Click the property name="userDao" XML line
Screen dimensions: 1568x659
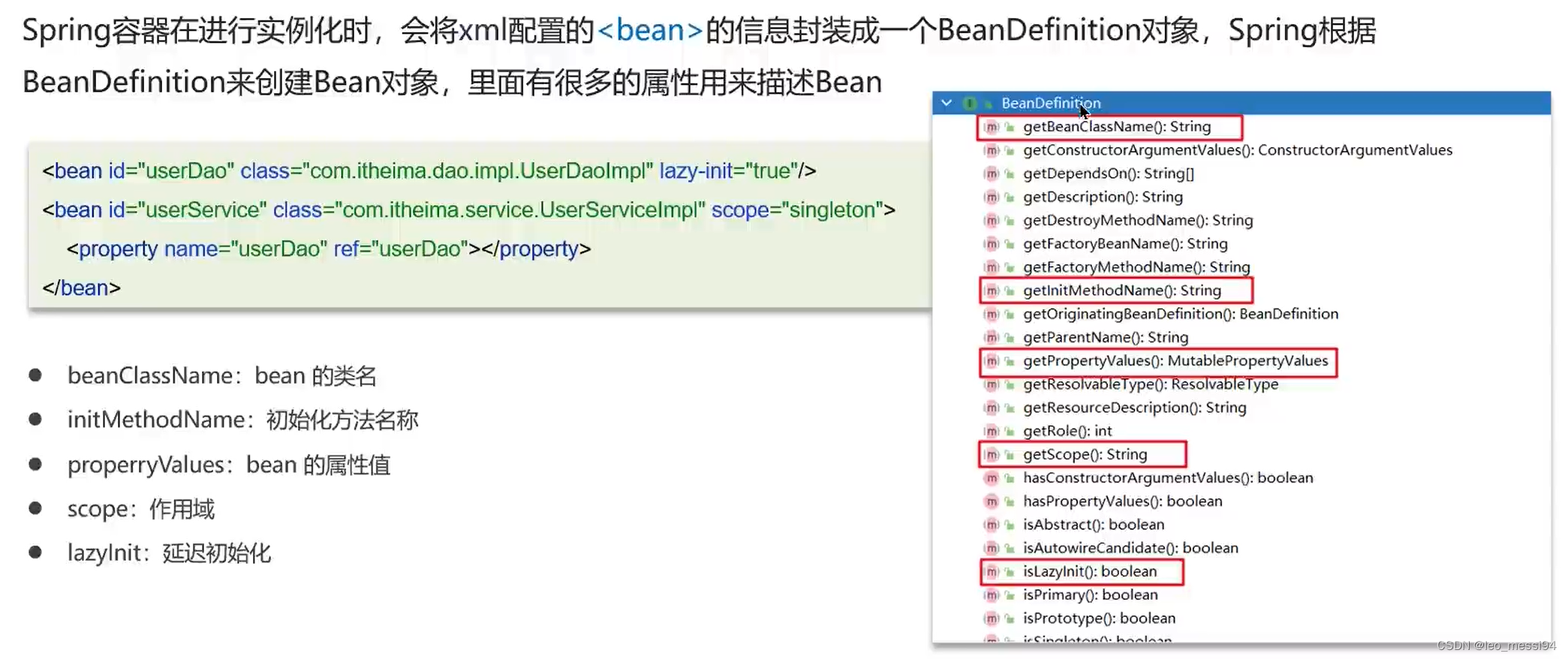[329, 249]
